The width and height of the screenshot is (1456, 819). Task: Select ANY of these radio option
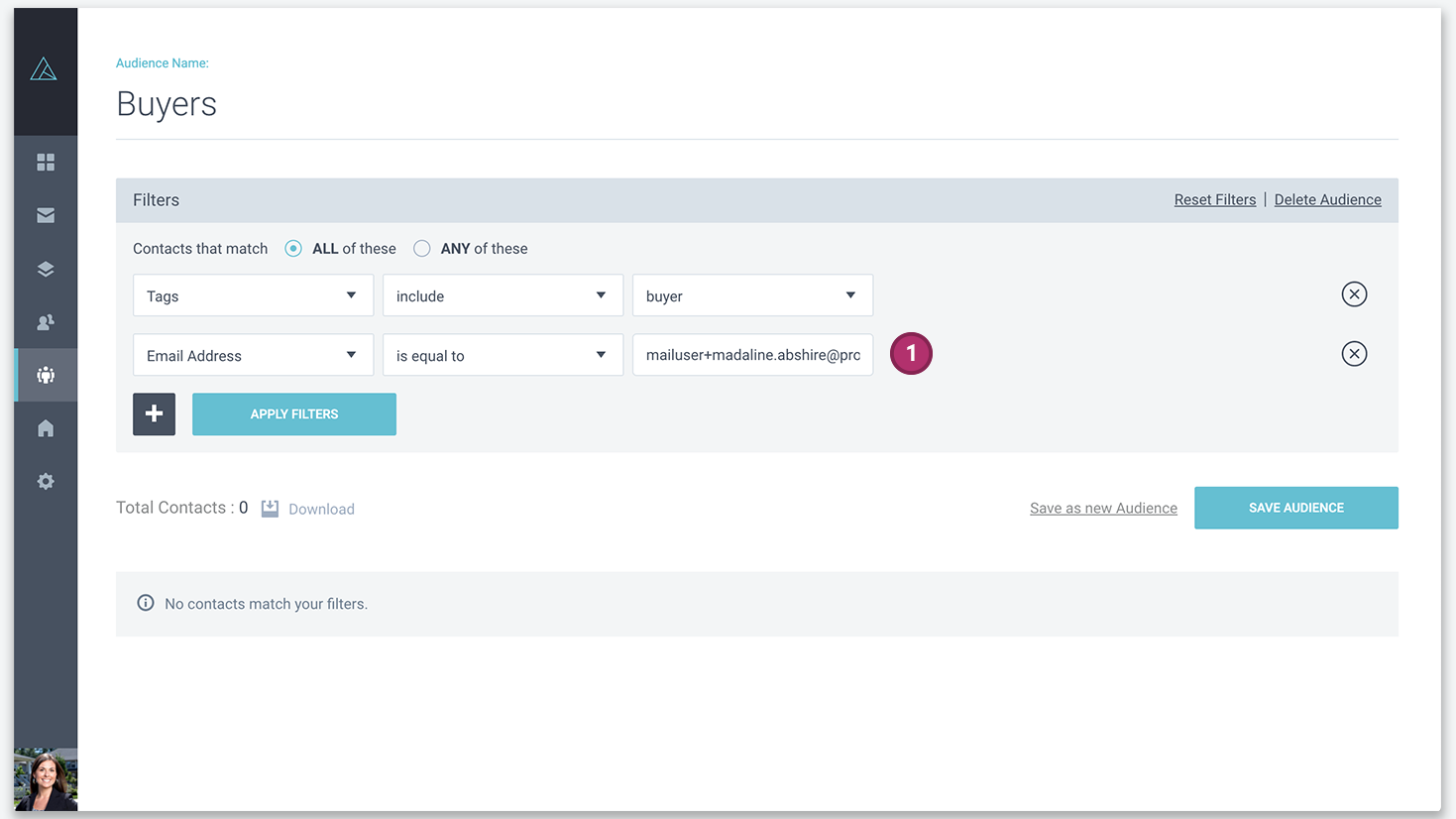pyautogui.click(x=422, y=249)
